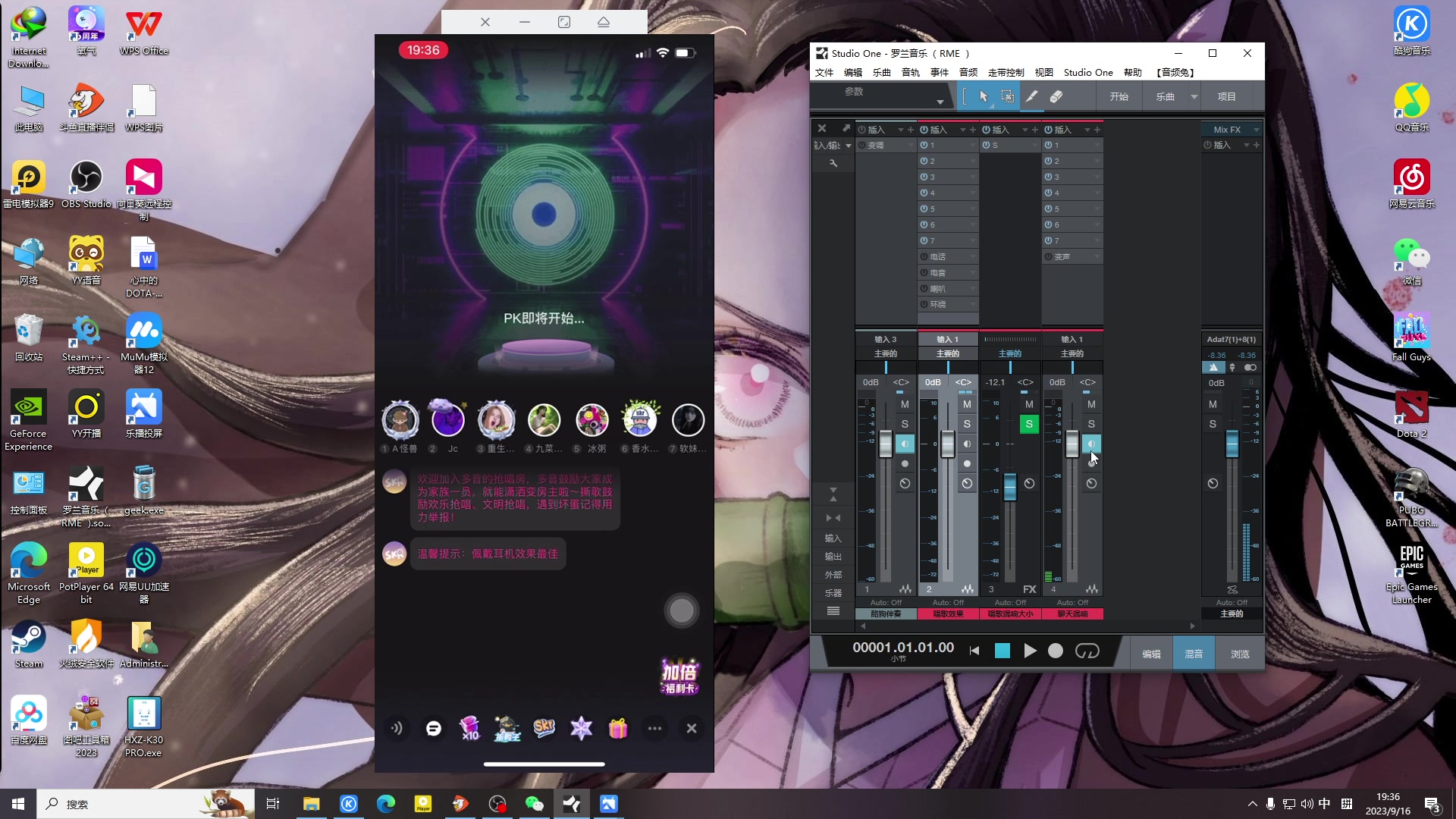Toggle power for 变调 insert on channel 1
Image resolution: width=1456 pixels, height=819 pixels.
point(862,145)
